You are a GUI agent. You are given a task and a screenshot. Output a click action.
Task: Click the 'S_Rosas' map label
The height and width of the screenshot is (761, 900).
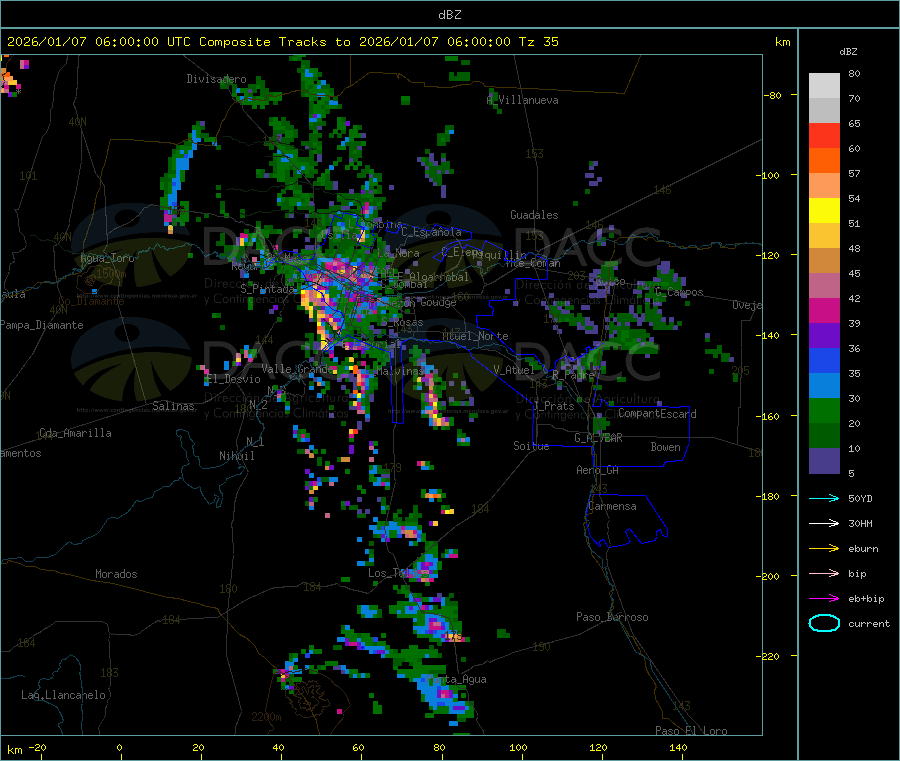[x=402, y=323]
